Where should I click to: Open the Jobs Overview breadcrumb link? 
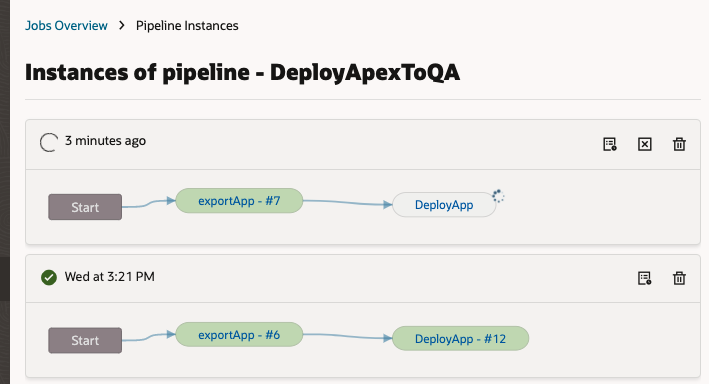point(66,26)
